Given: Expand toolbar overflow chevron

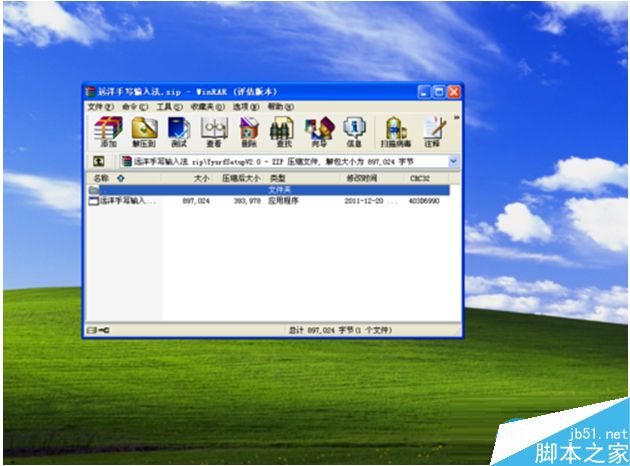Looking at the screenshot, I should click(x=456, y=118).
